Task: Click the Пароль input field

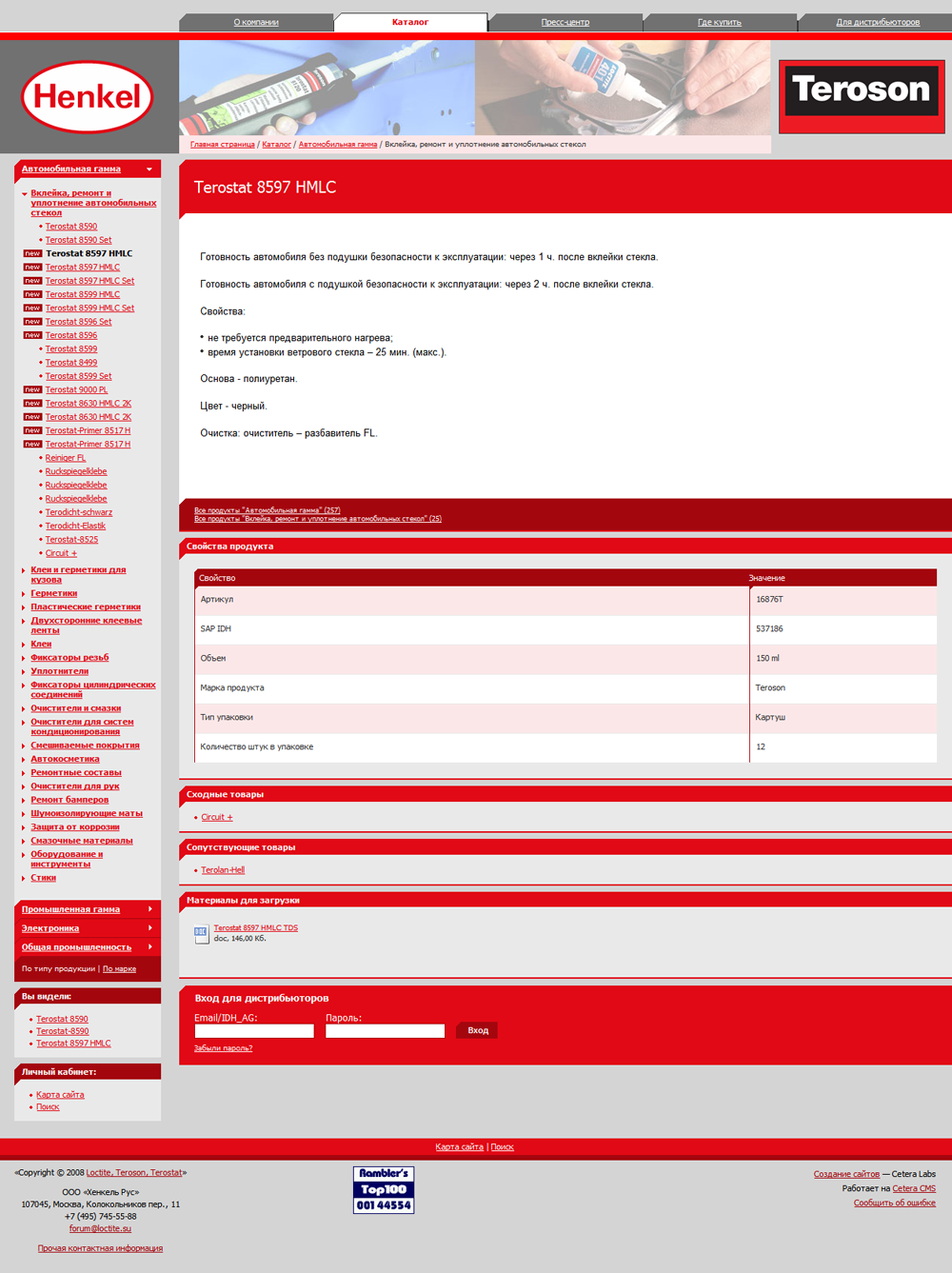Action: coord(385,1030)
